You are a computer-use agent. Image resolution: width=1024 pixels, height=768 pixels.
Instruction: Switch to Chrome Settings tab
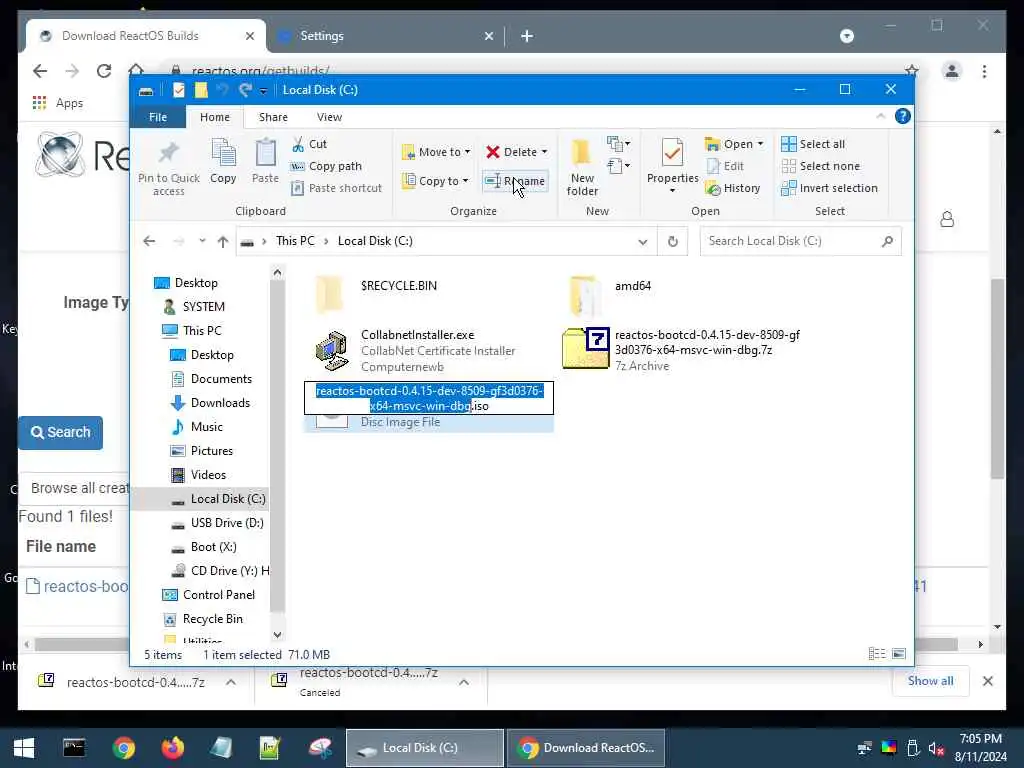[385, 36]
